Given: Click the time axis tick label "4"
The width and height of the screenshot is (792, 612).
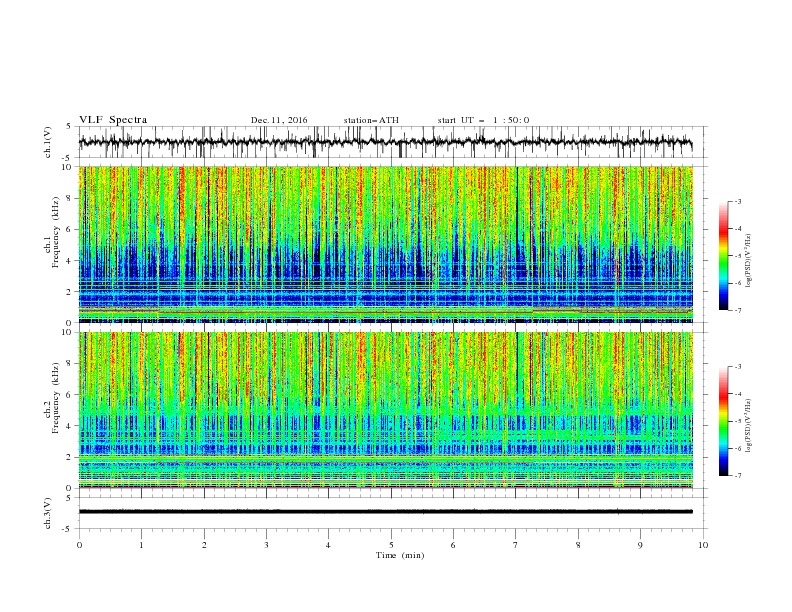Looking at the screenshot, I should point(328,545).
